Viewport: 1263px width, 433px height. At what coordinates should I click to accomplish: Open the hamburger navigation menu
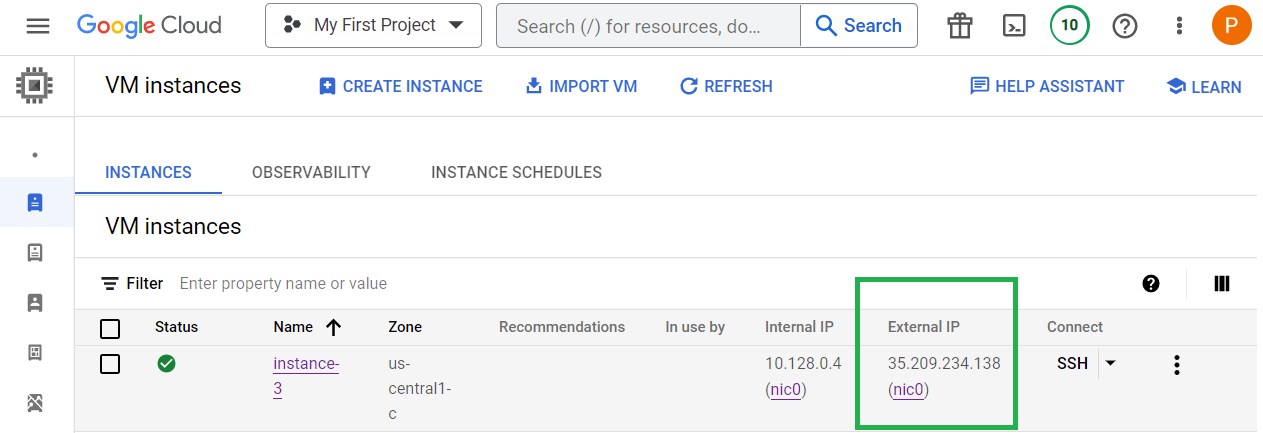[x=38, y=26]
